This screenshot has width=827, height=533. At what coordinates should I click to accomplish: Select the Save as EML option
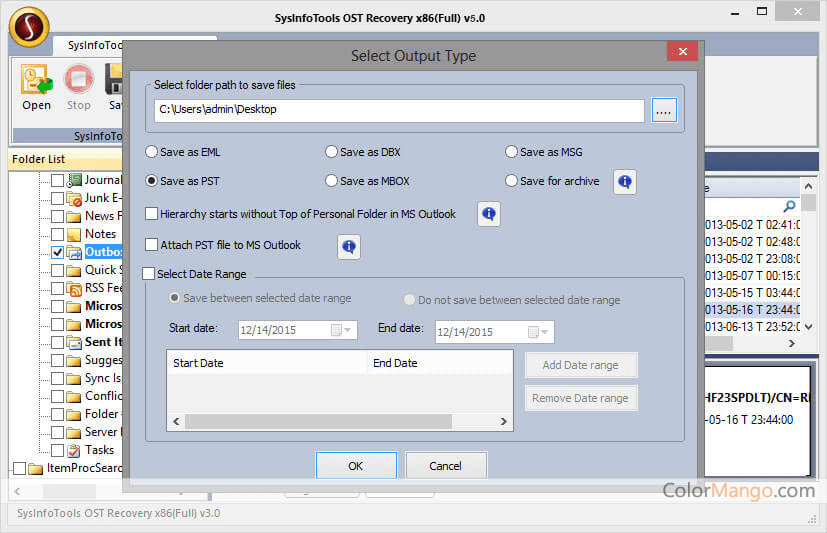152,152
